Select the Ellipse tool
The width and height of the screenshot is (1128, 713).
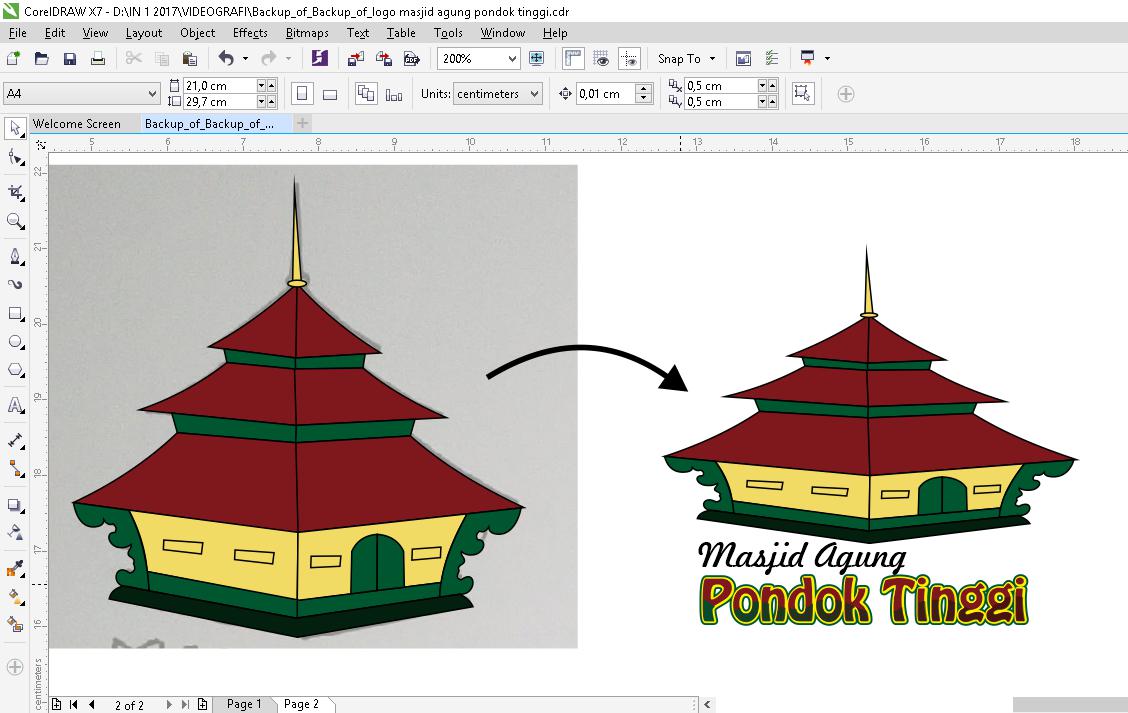[15, 341]
